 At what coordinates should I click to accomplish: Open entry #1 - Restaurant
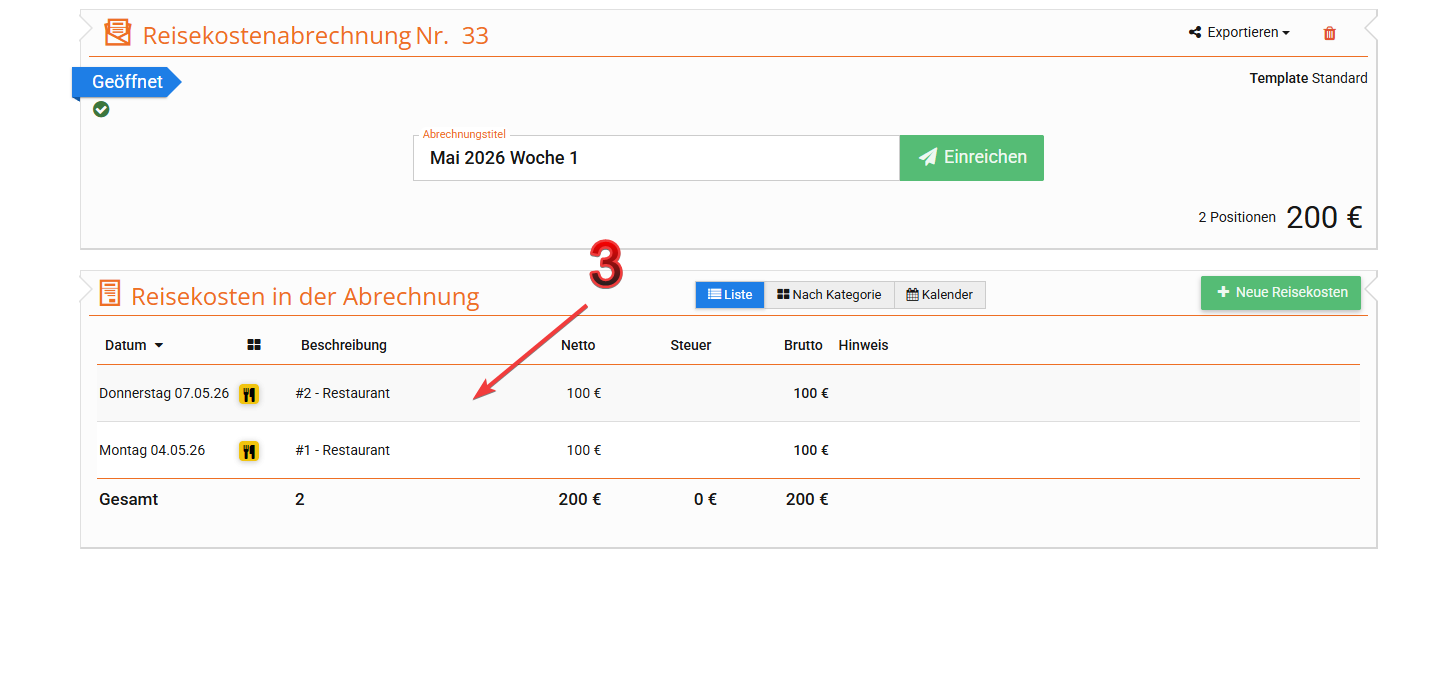pos(343,450)
